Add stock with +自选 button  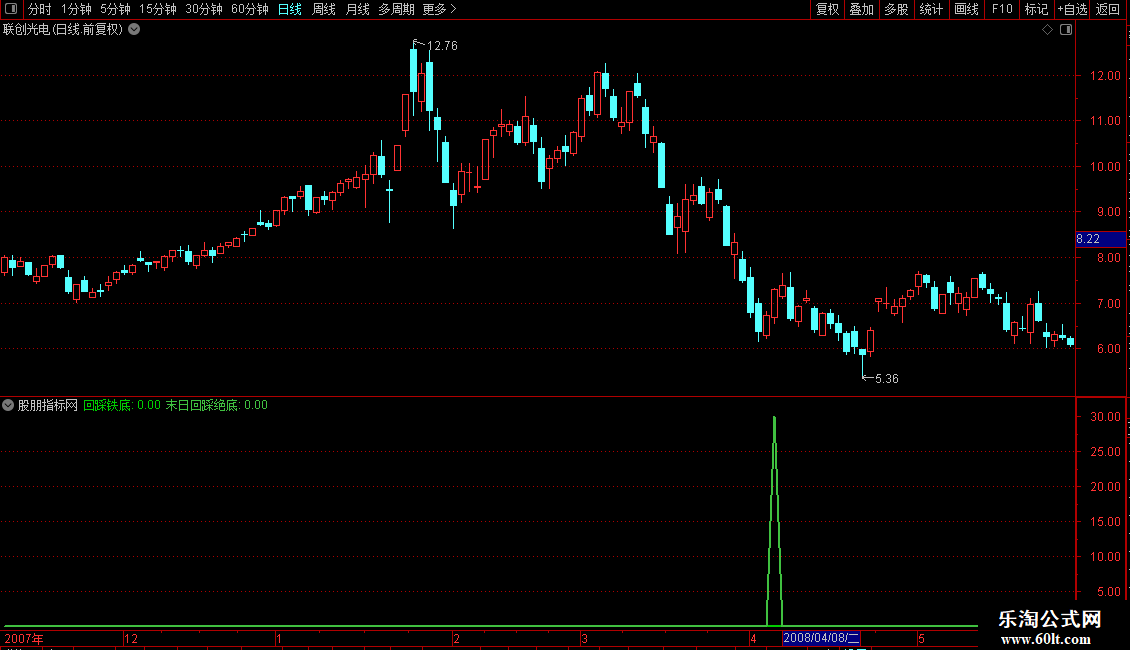point(1072,9)
